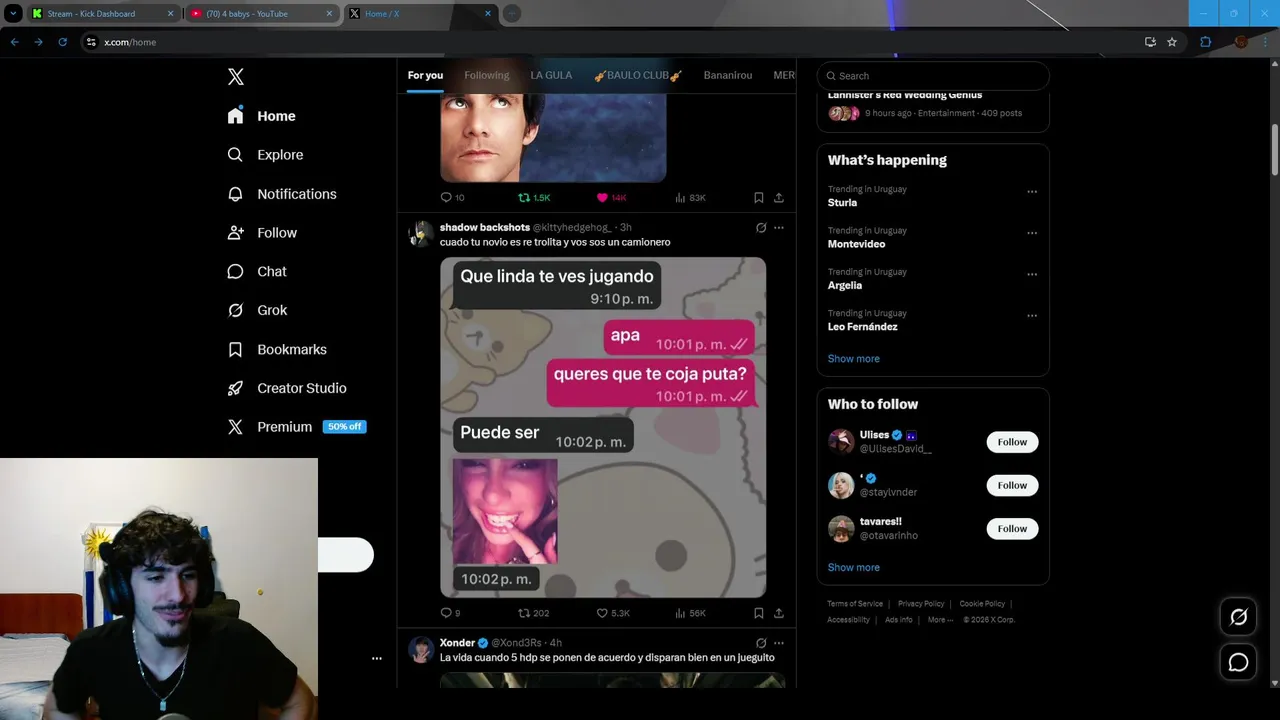Bookmark the shadow backshots post

coord(759,613)
